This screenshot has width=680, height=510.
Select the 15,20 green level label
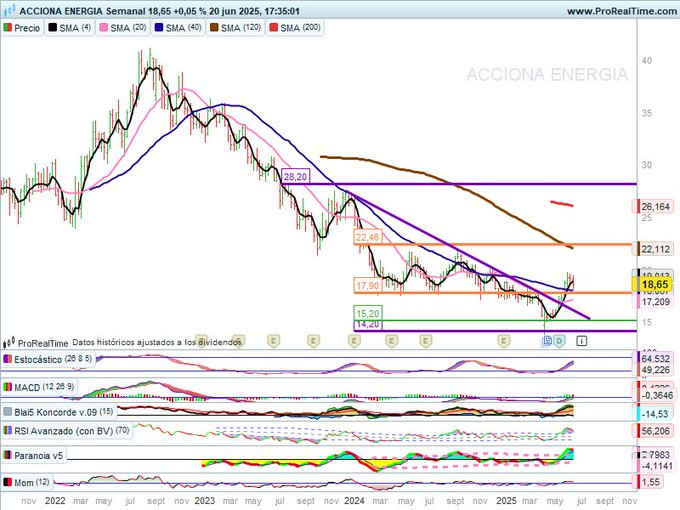click(x=368, y=313)
